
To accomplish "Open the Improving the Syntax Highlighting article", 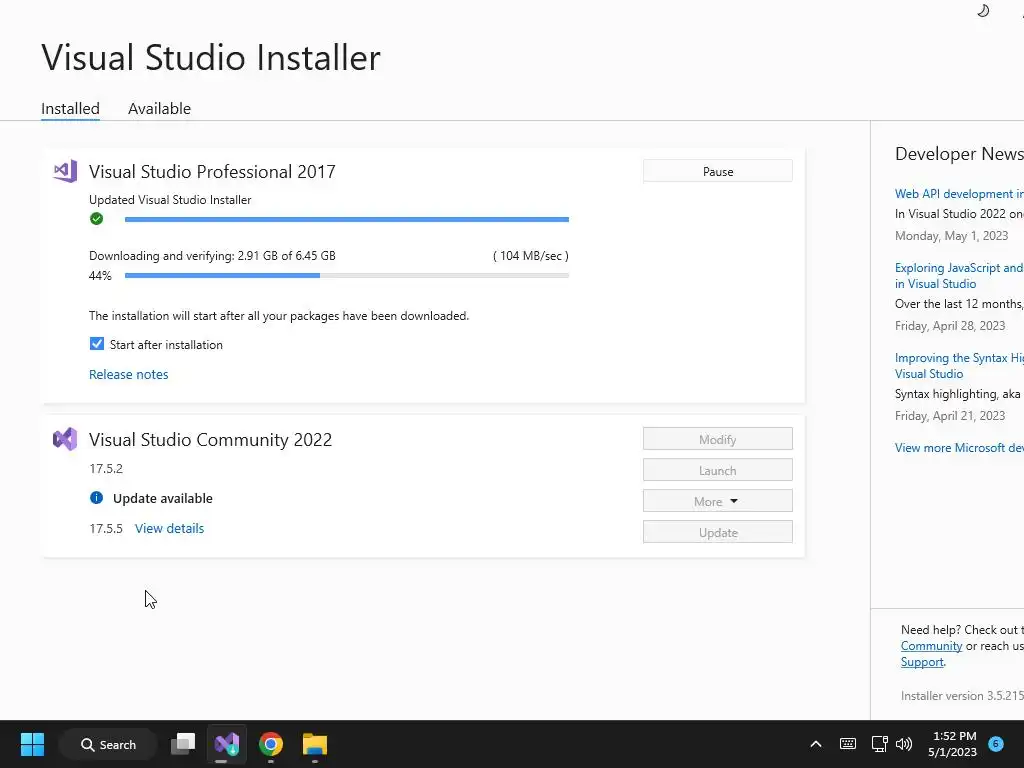I will [959, 366].
